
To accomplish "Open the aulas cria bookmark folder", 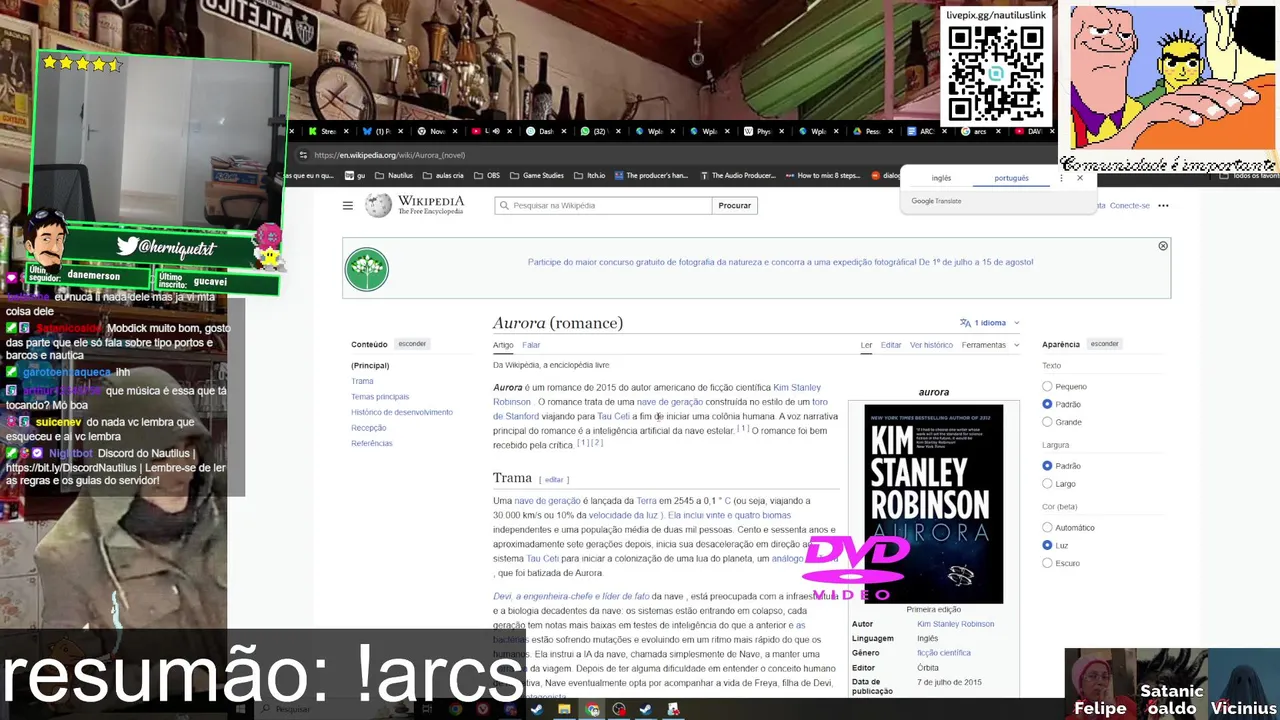I will [443, 175].
